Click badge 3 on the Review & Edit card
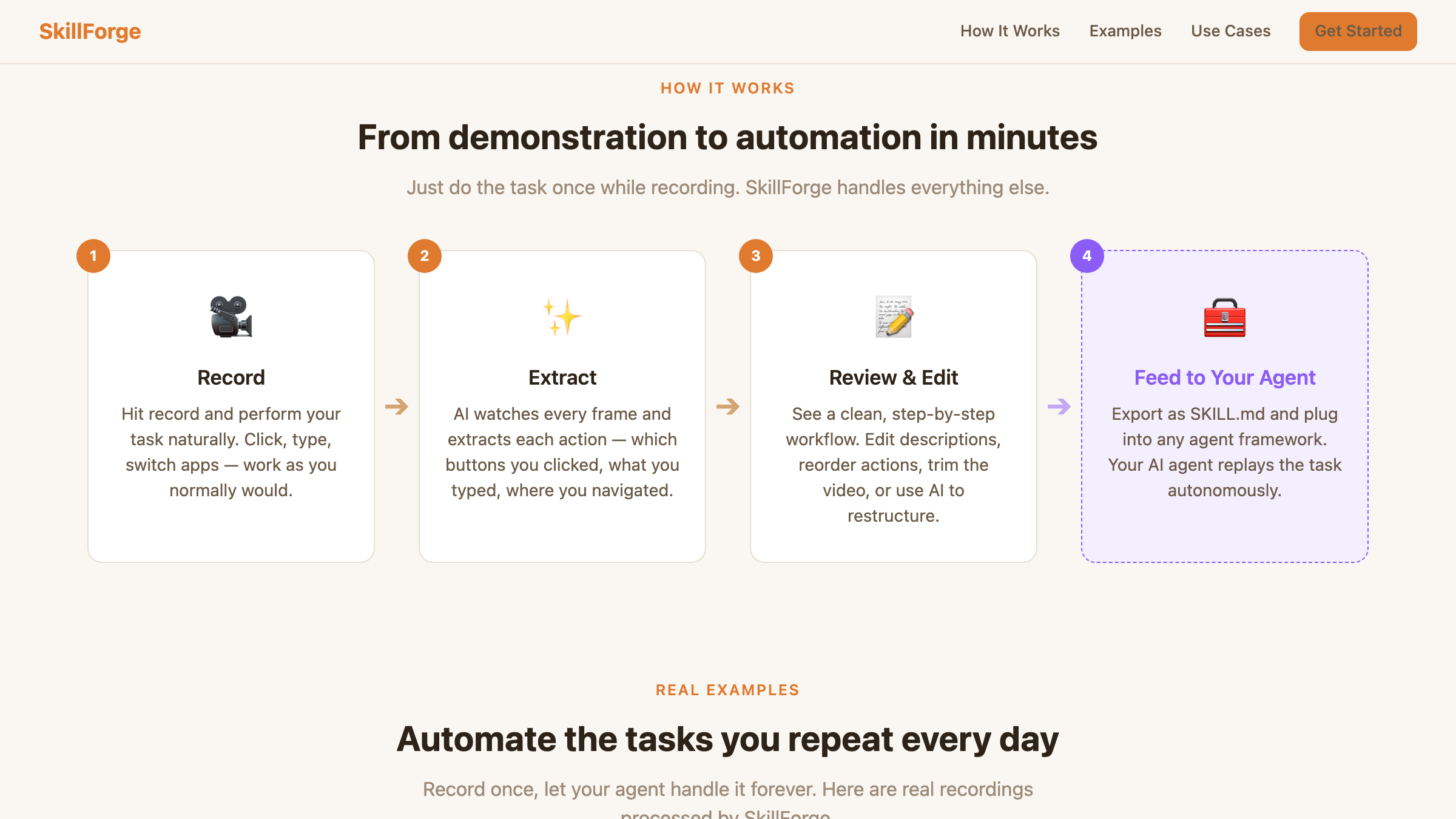1456x819 pixels. [x=756, y=255]
